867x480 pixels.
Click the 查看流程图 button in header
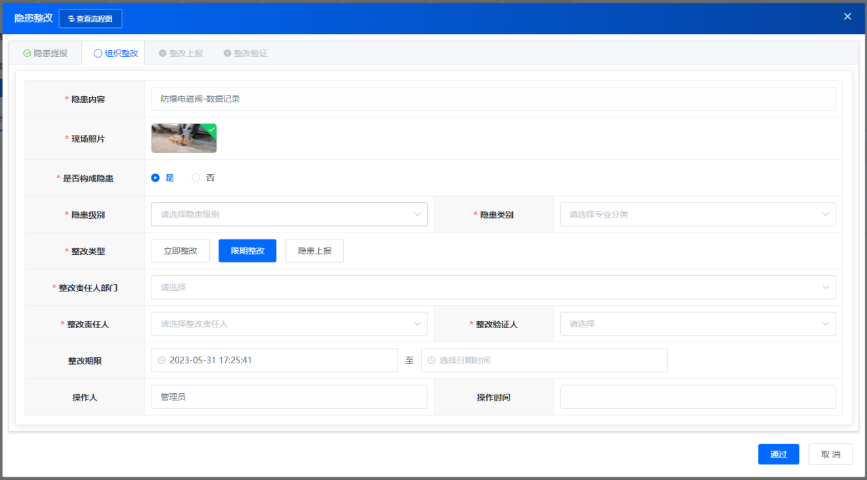tap(91, 18)
